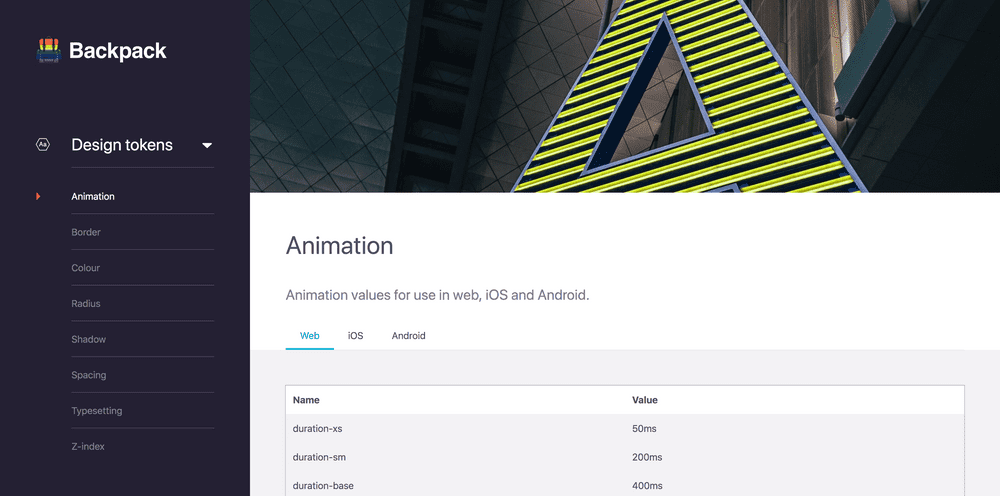Navigate to Radius in sidebar

(x=86, y=304)
